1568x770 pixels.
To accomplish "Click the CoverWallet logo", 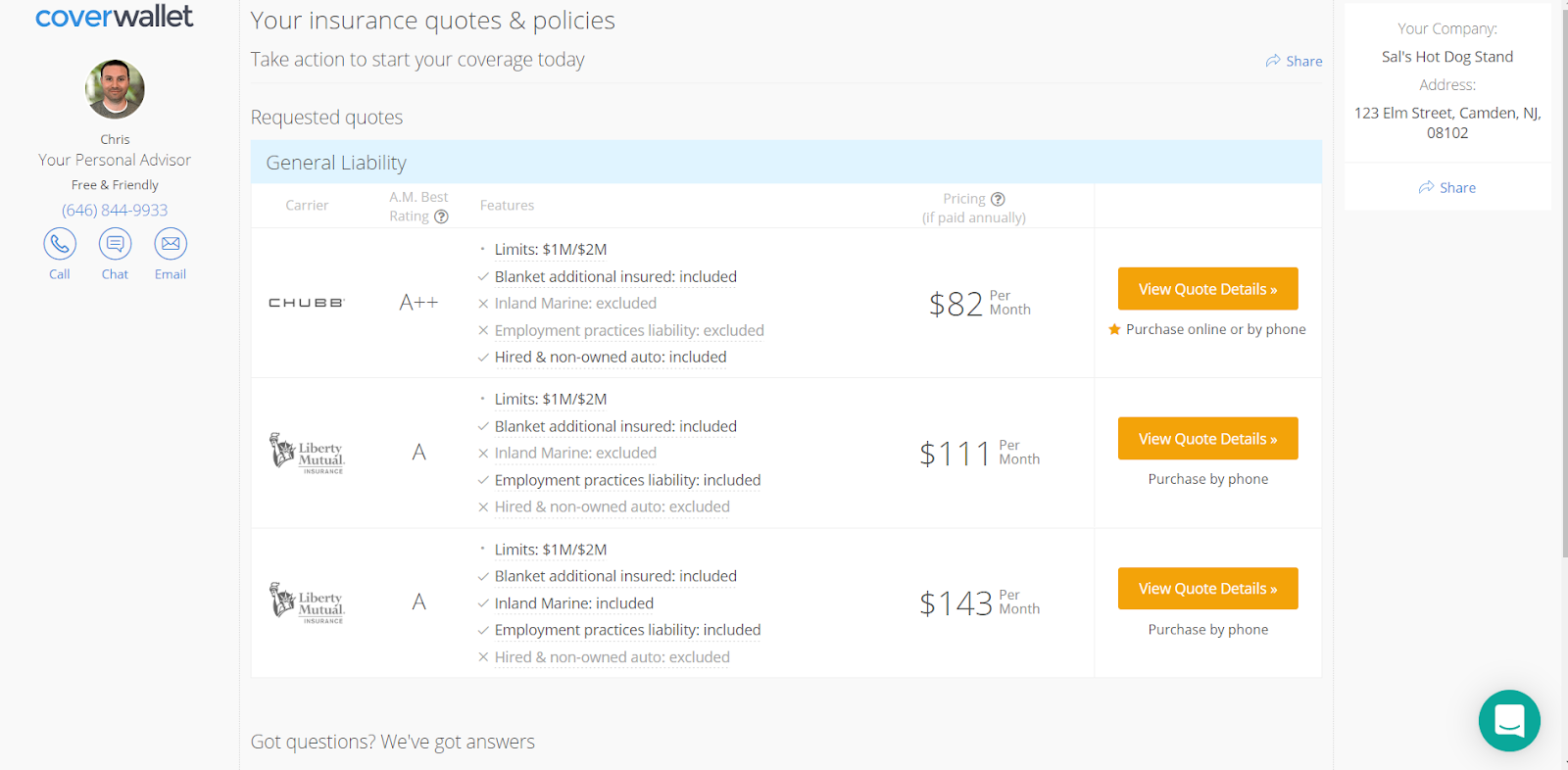I will (x=115, y=17).
